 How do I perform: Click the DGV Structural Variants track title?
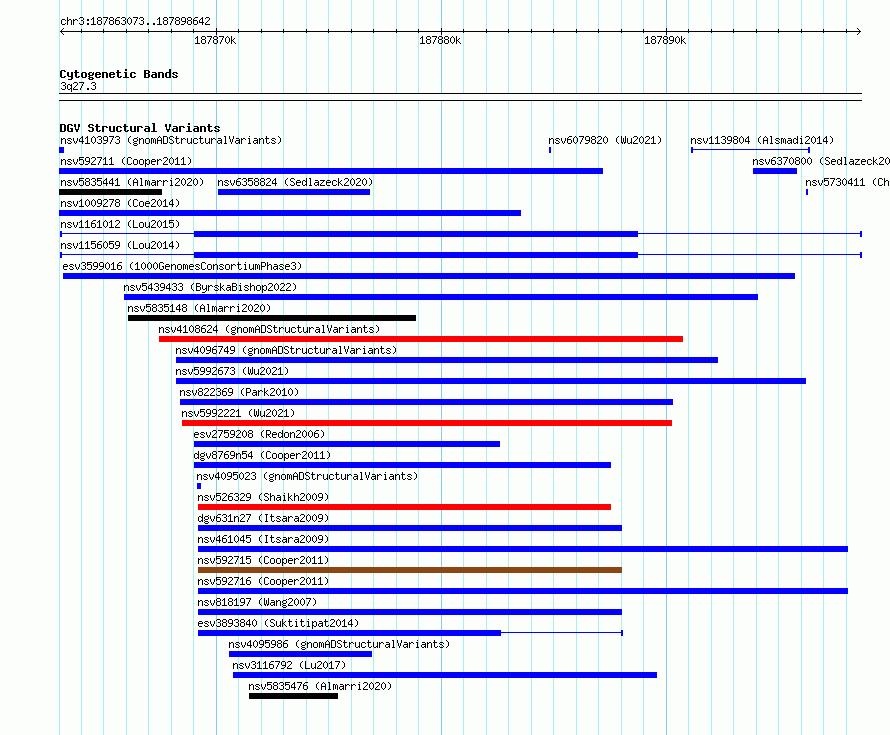(140, 128)
